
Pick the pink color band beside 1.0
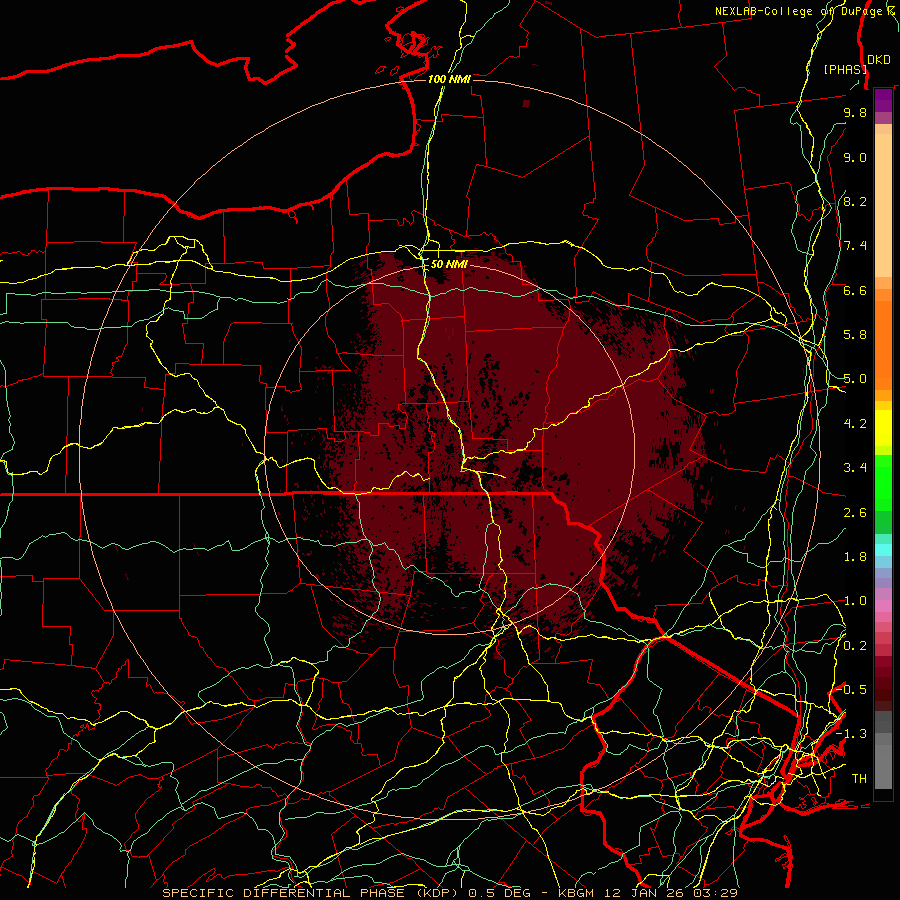point(883,606)
